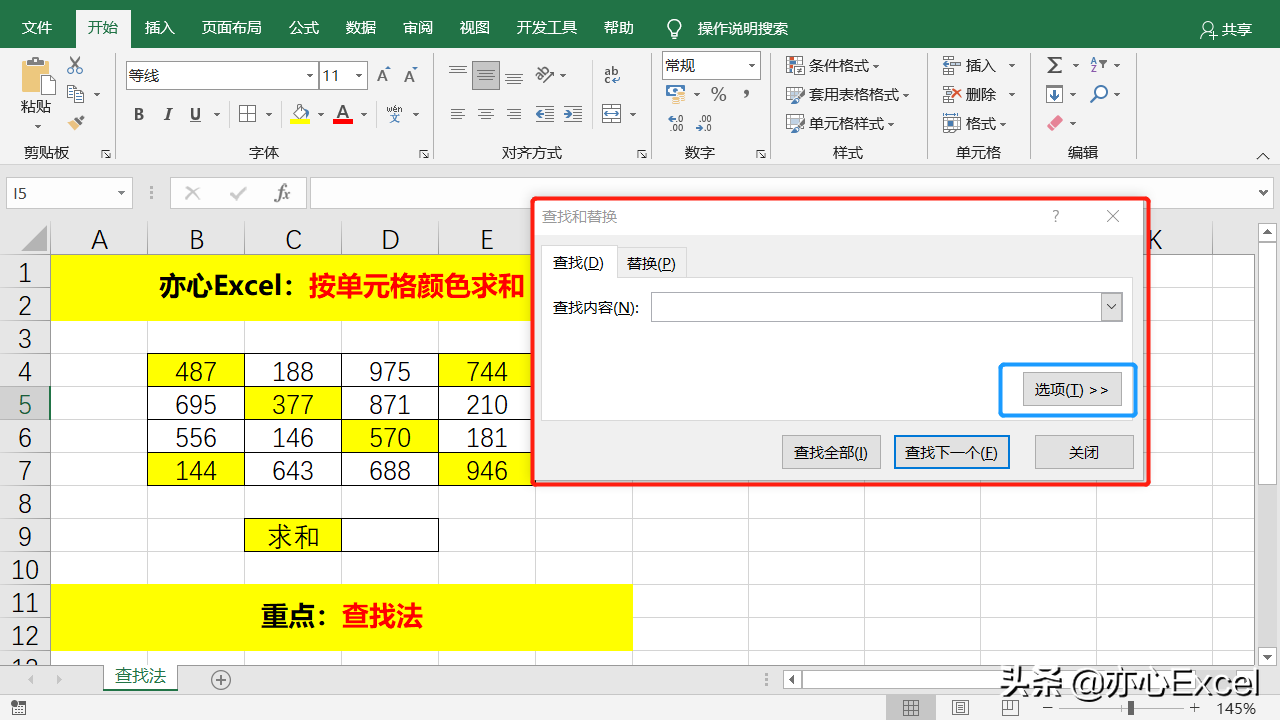
Task: Apply yellow fill color bucket
Action: pos(300,114)
